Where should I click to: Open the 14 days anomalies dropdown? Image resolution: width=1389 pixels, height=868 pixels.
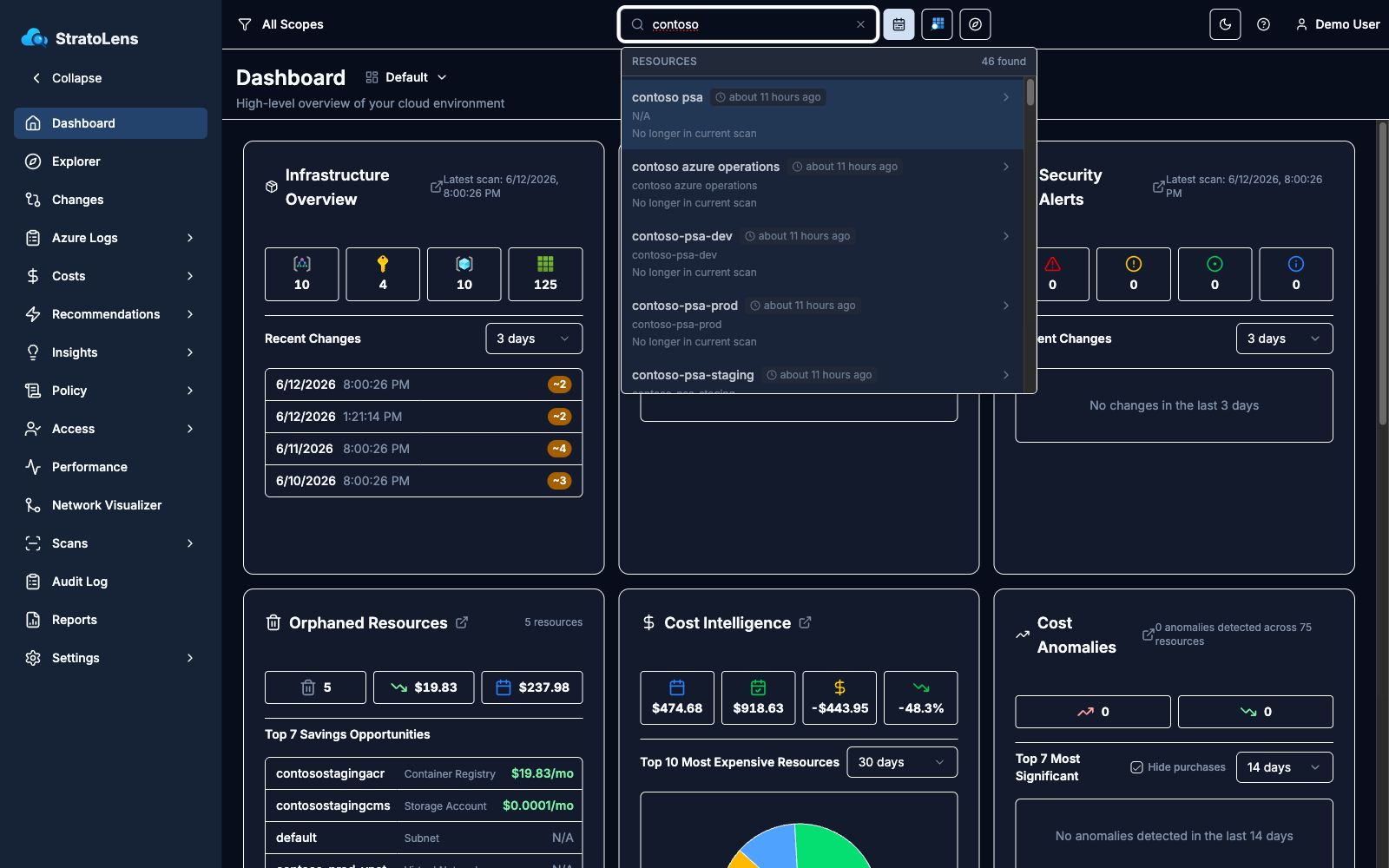pyautogui.click(x=1284, y=767)
